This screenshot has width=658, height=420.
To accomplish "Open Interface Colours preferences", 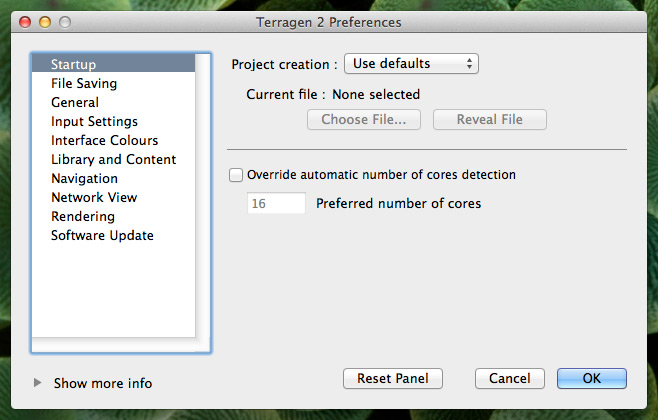I will [x=113, y=140].
